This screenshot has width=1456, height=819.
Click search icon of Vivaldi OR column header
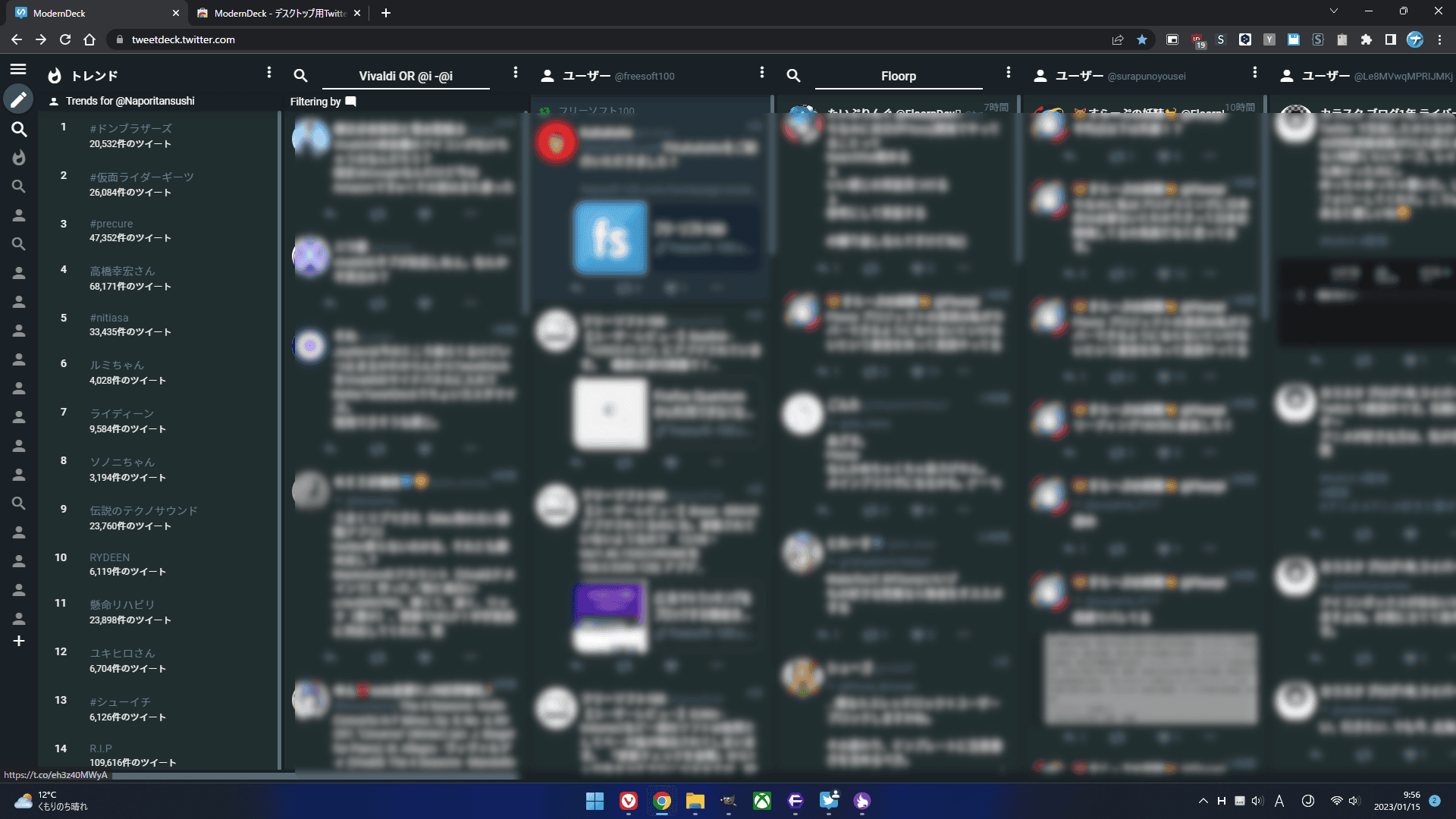(x=301, y=76)
